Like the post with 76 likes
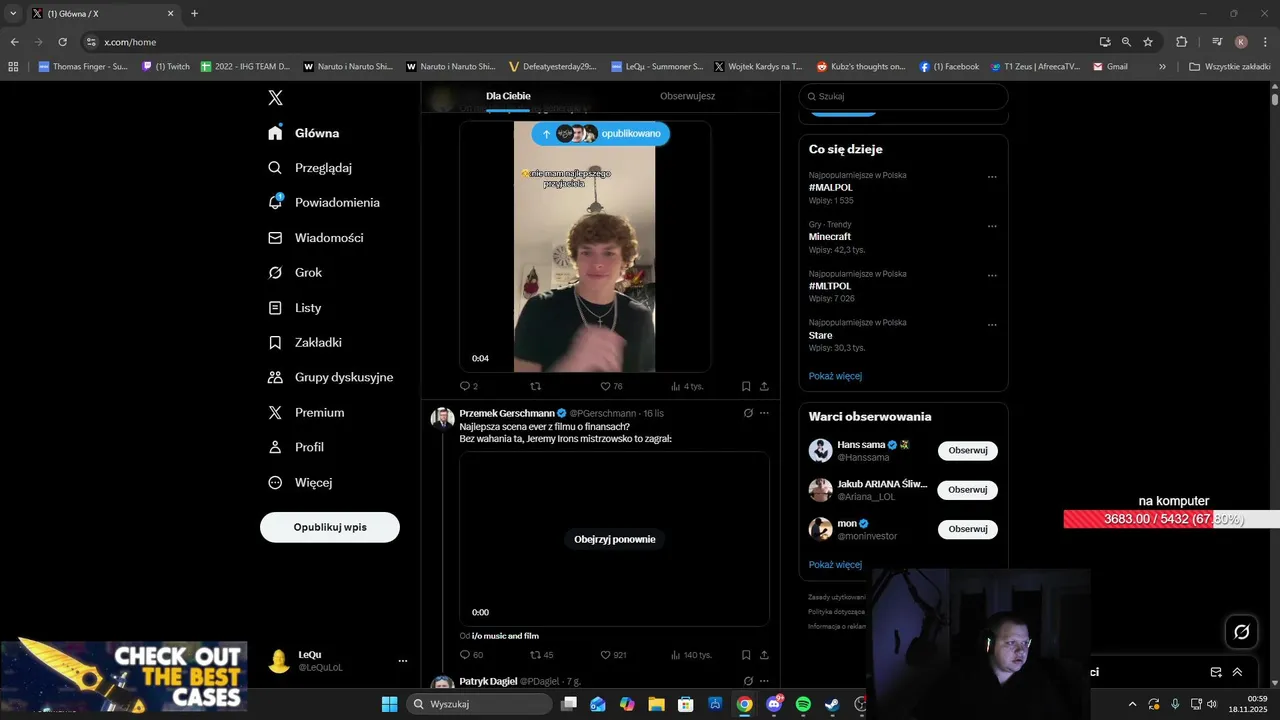This screenshot has width=1280, height=720. click(611, 386)
